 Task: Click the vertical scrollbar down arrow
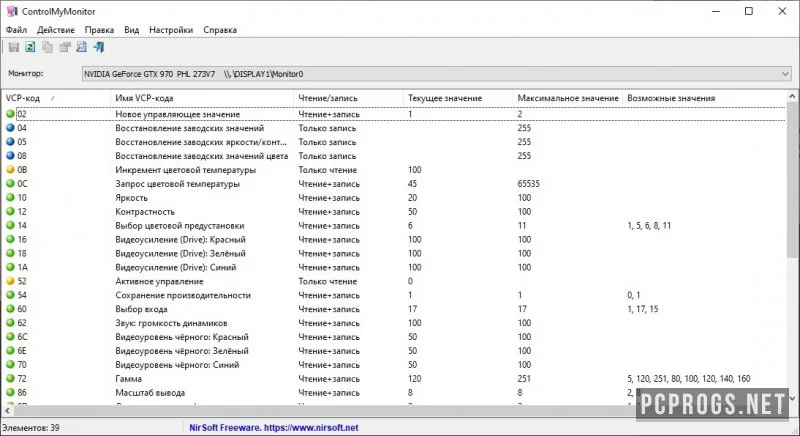[x=792, y=398]
